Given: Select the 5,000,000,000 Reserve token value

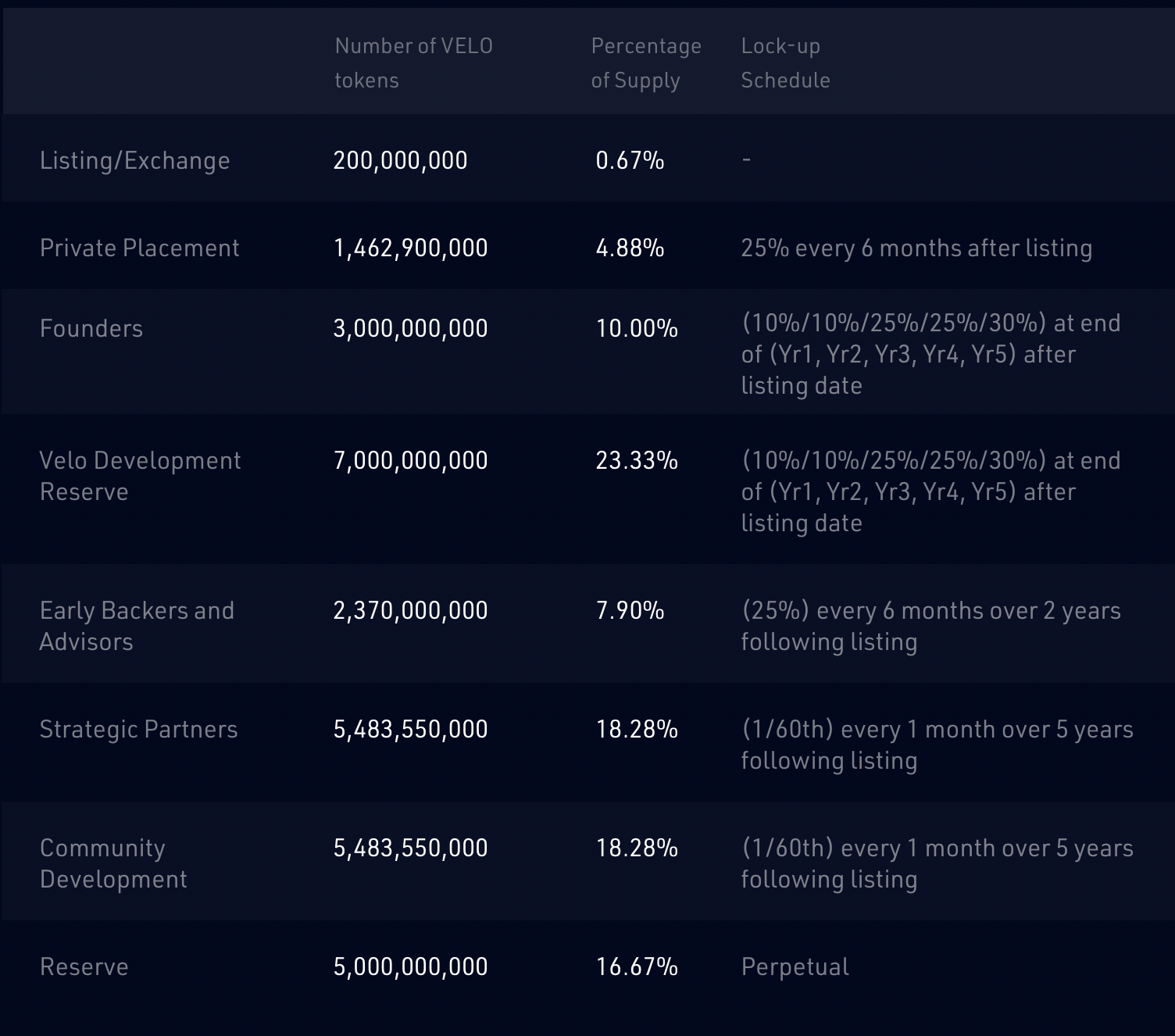Looking at the screenshot, I should [409, 966].
